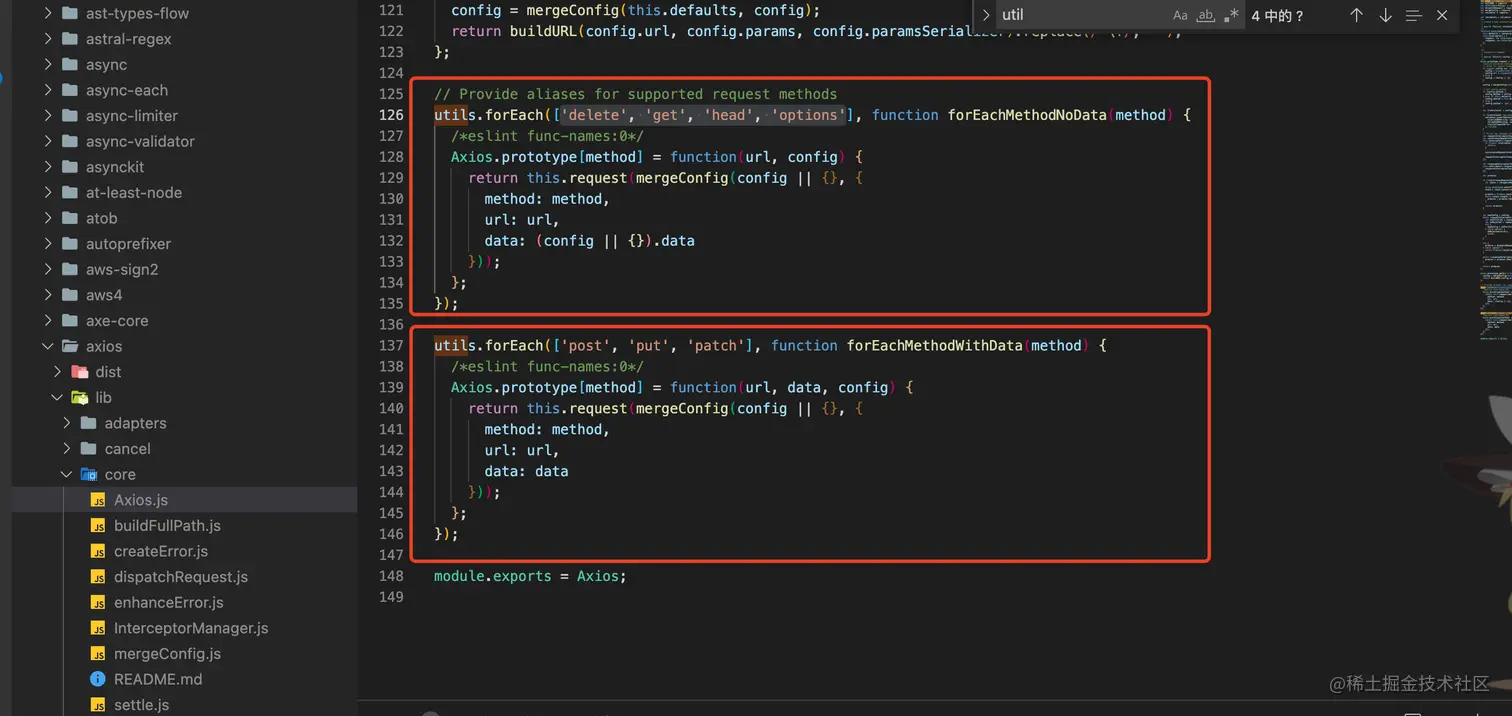Open dispatchRequest.js file

(x=181, y=577)
